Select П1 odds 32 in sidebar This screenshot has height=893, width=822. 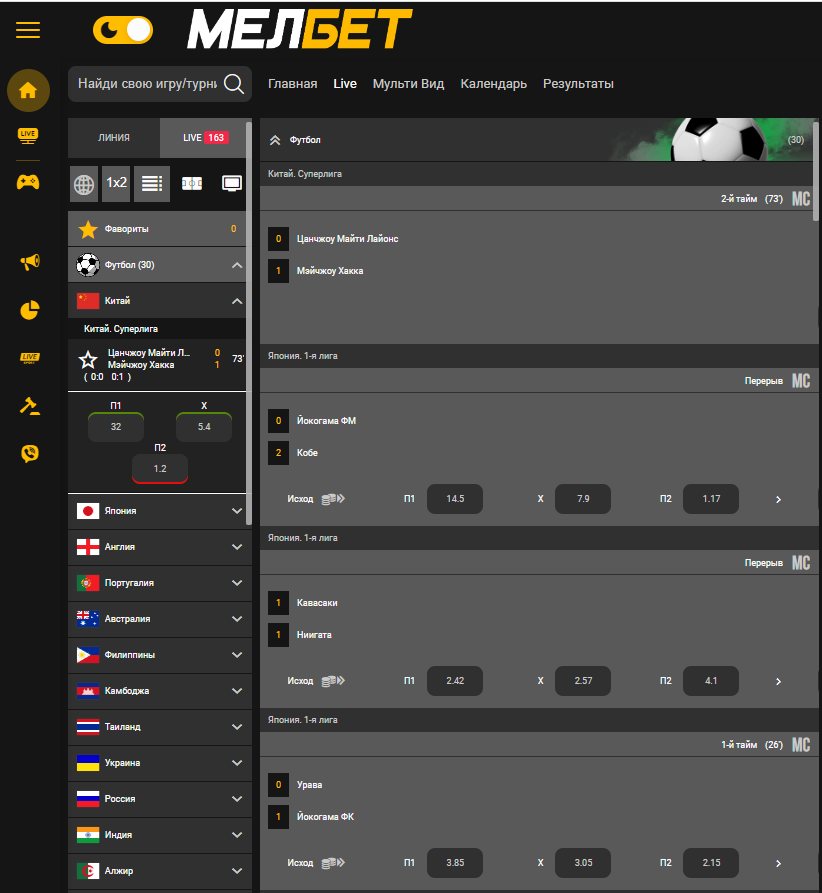tap(116, 427)
